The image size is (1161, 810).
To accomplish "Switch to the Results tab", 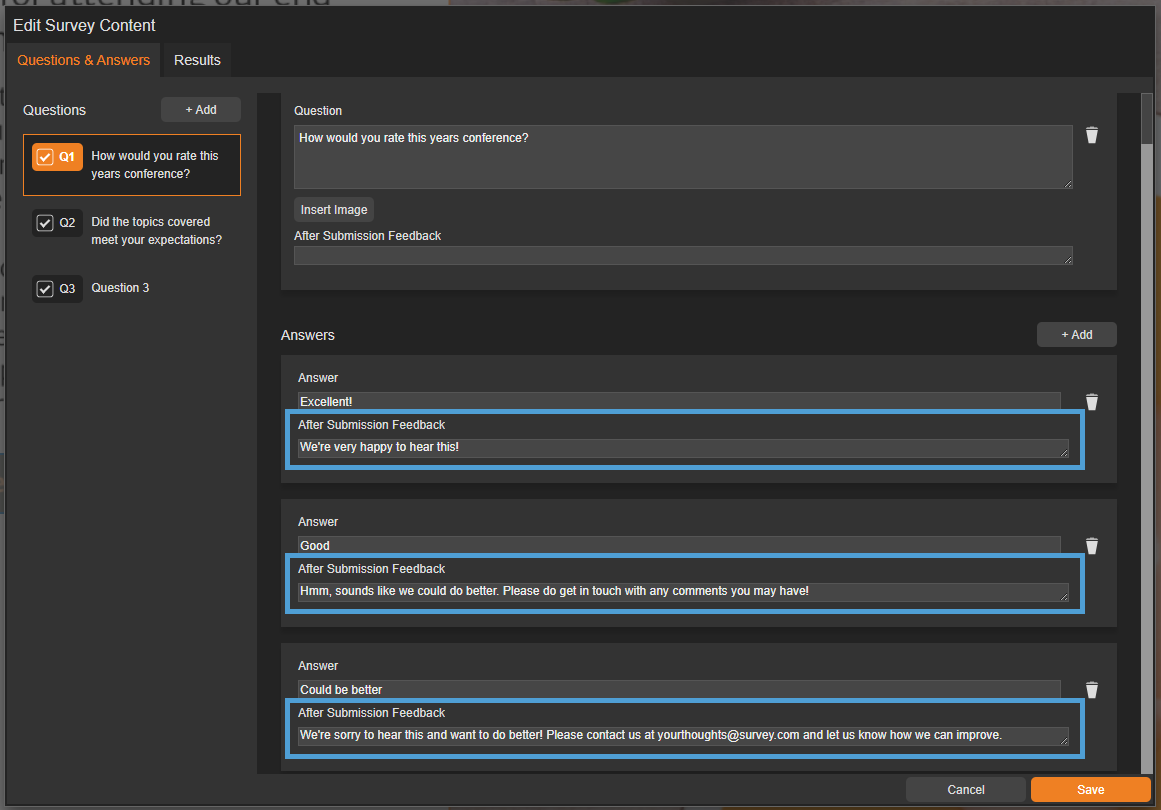I will pyautogui.click(x=197, y=60).
